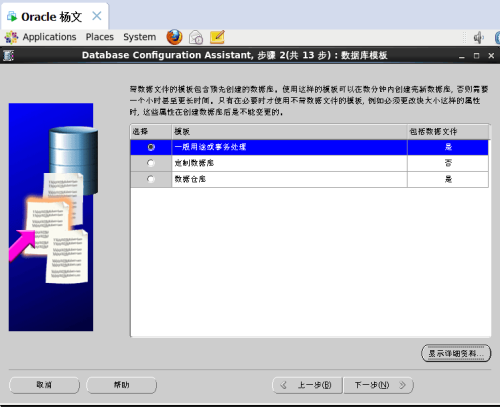Open the Database Configuration Assistant window menu icon
Viewport: 500px width, 407px height.
click(8, 55)
